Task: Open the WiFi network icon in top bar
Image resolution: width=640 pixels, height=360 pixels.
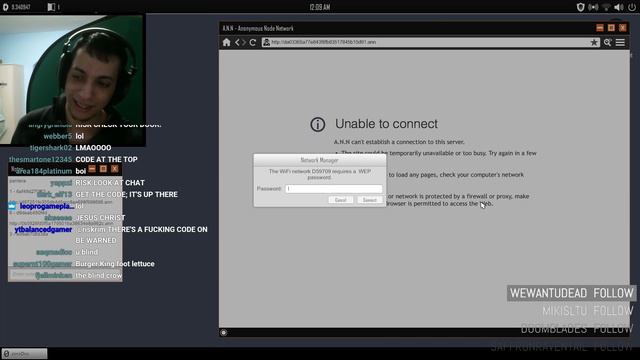Action: click(x=606, y=7)
